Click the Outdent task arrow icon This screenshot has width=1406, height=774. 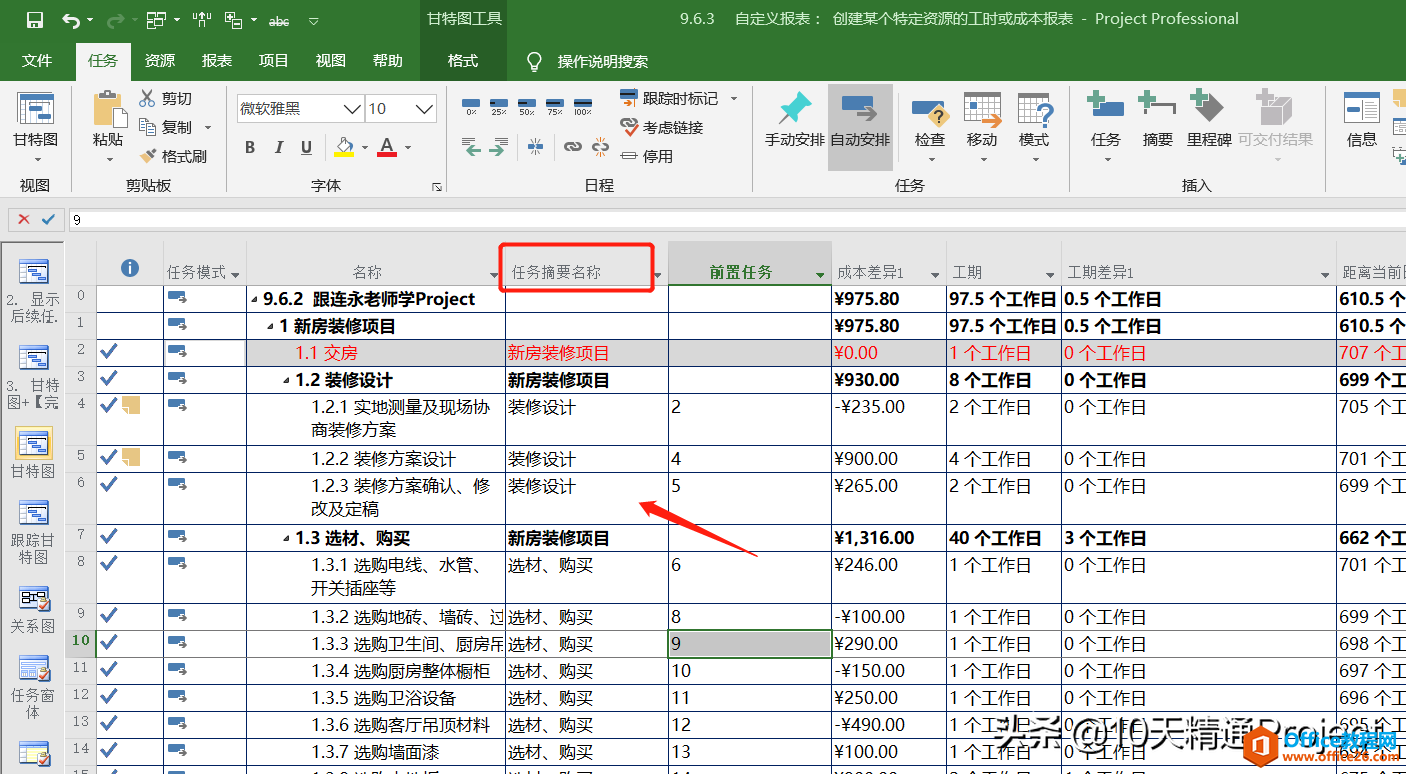point(472,147)
